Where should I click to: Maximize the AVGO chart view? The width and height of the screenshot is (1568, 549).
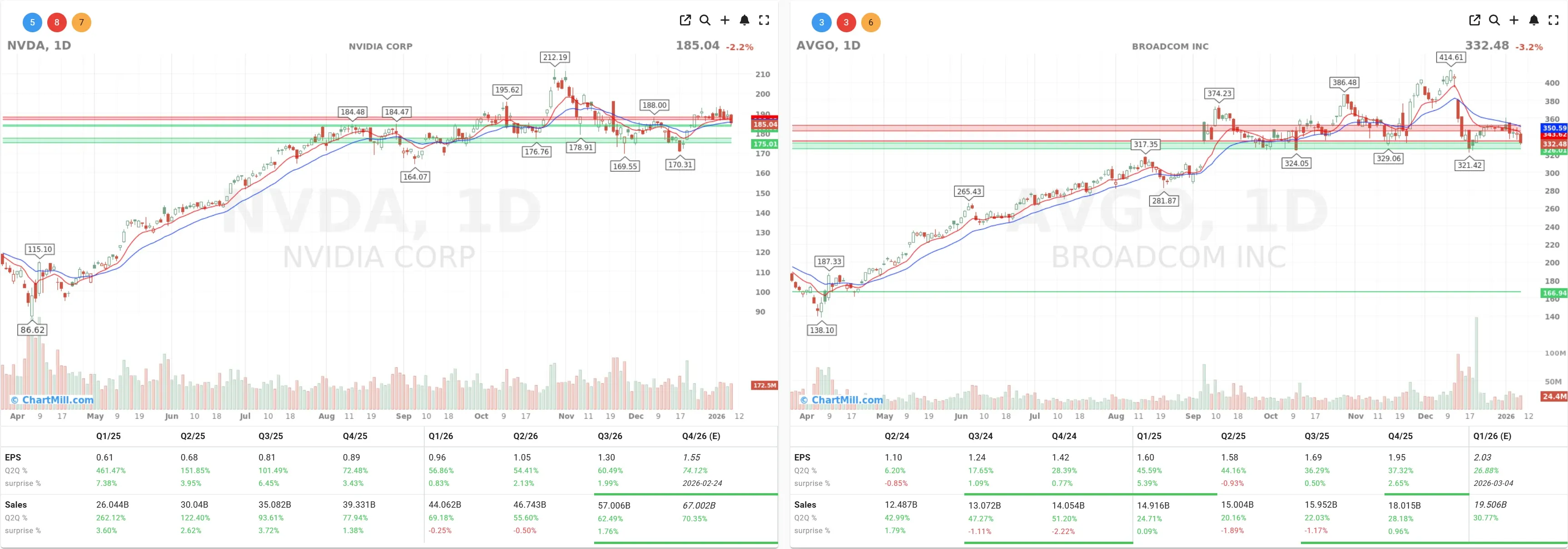point(1554,20)
